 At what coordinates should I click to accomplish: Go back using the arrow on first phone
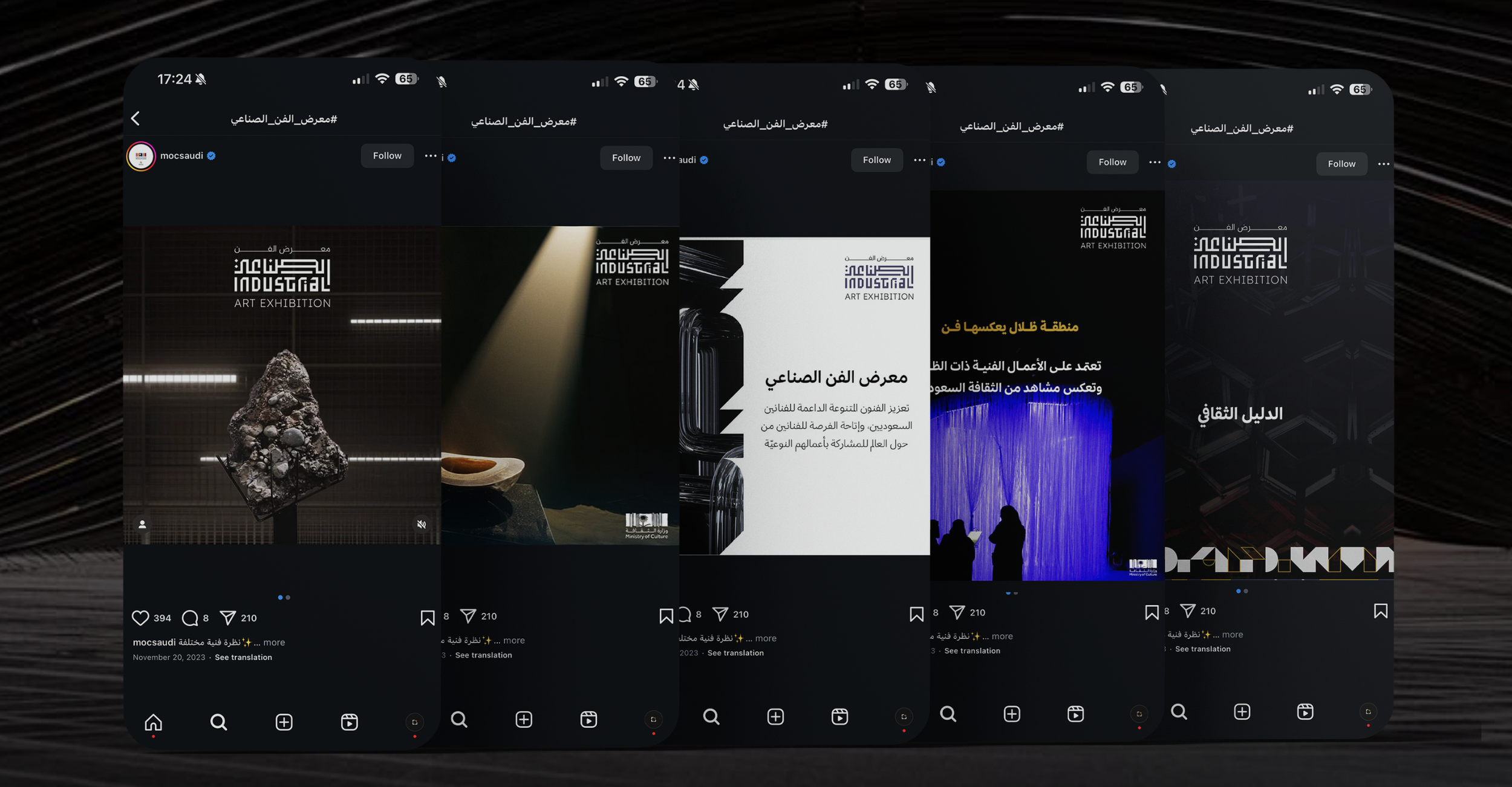point(135,118)
